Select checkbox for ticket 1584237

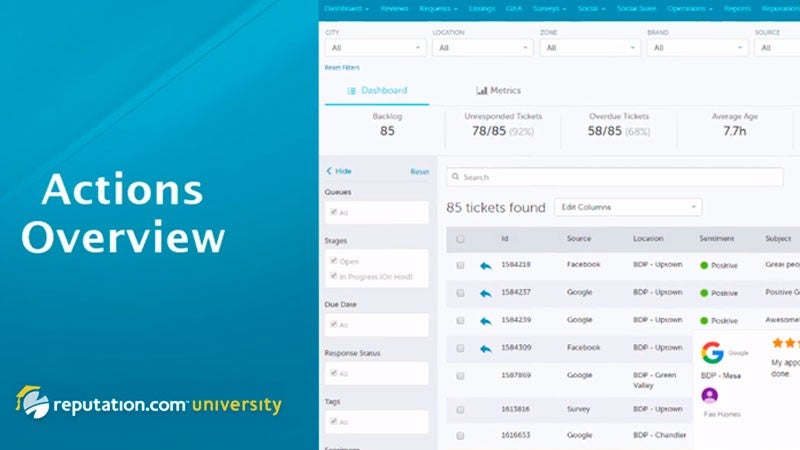click(460, 293)
